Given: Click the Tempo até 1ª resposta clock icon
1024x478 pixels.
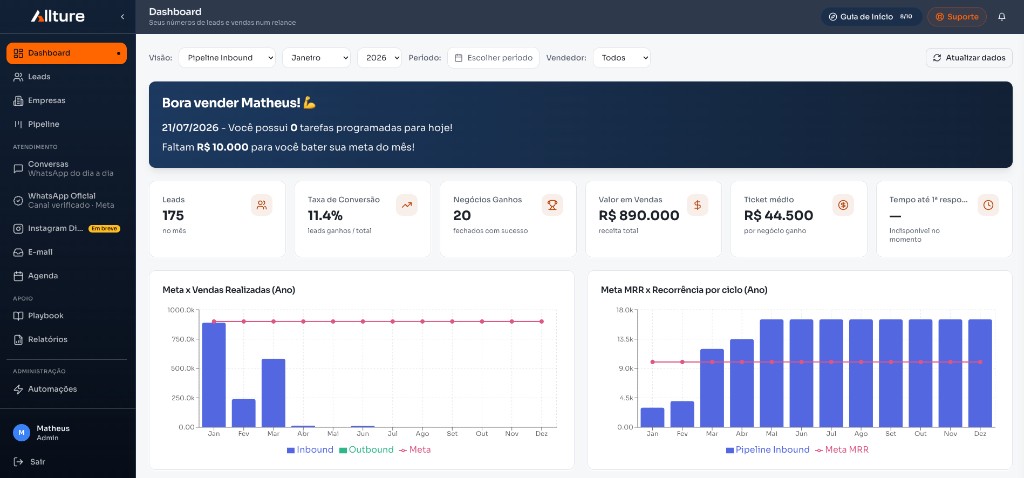Looking at the screenshot, I should (988, 205).
